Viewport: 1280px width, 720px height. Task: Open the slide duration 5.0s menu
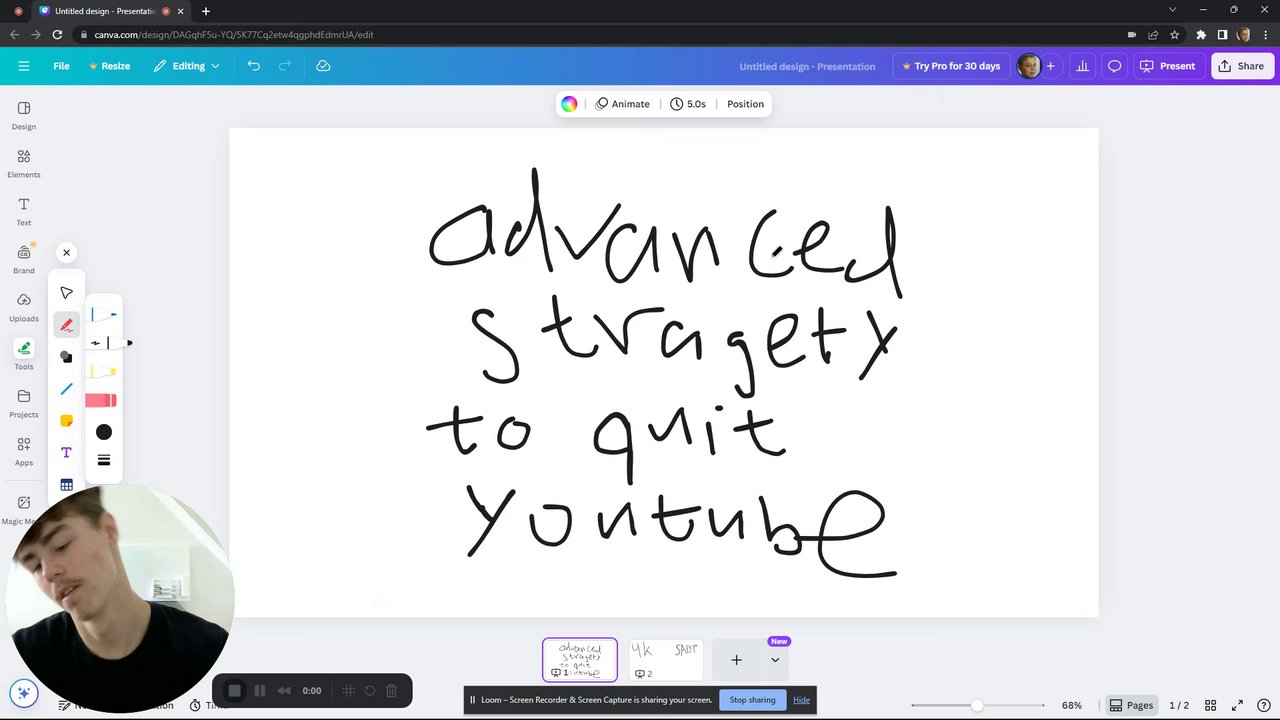[x=688, y=104]
